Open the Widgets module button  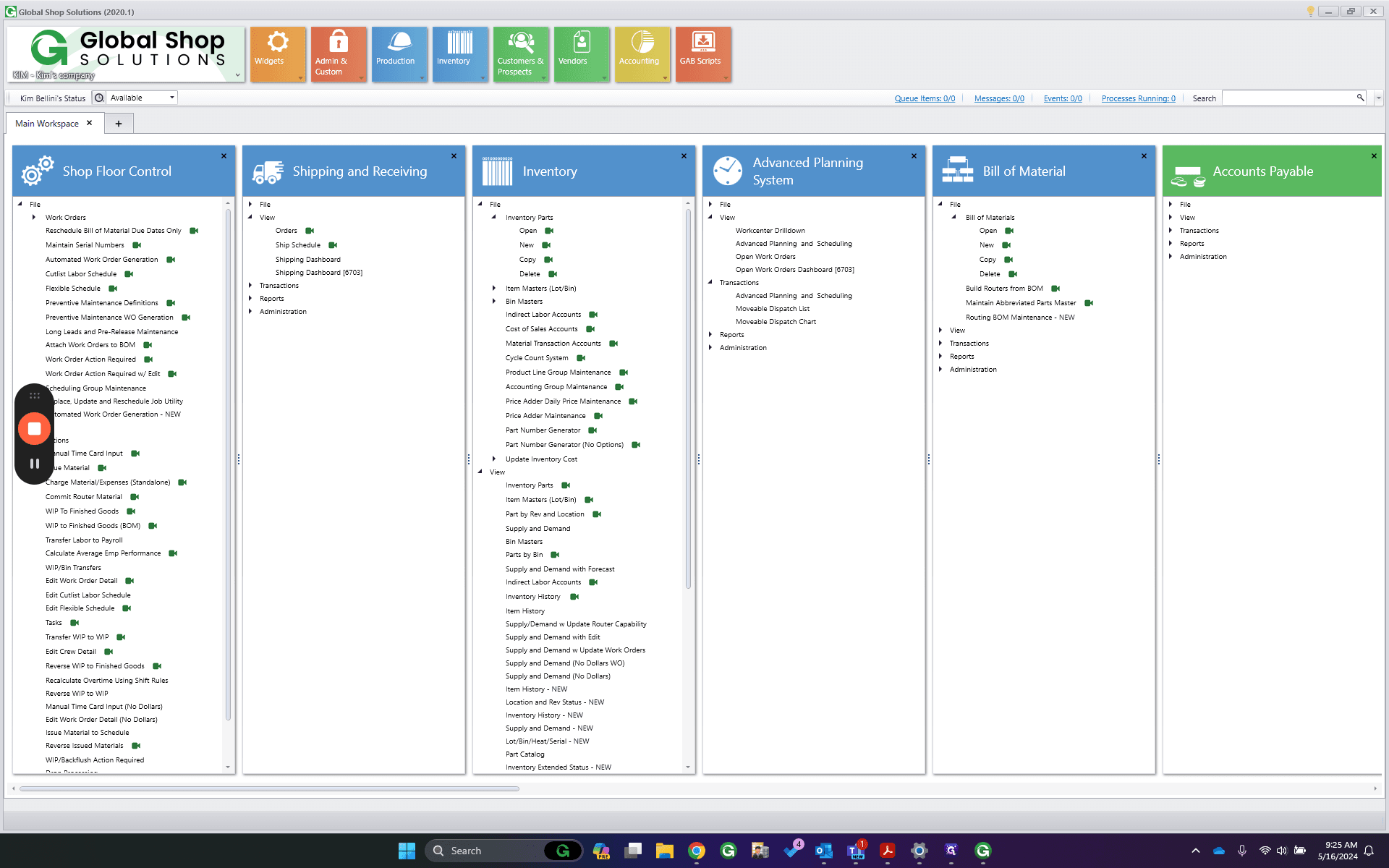[278, 54]
